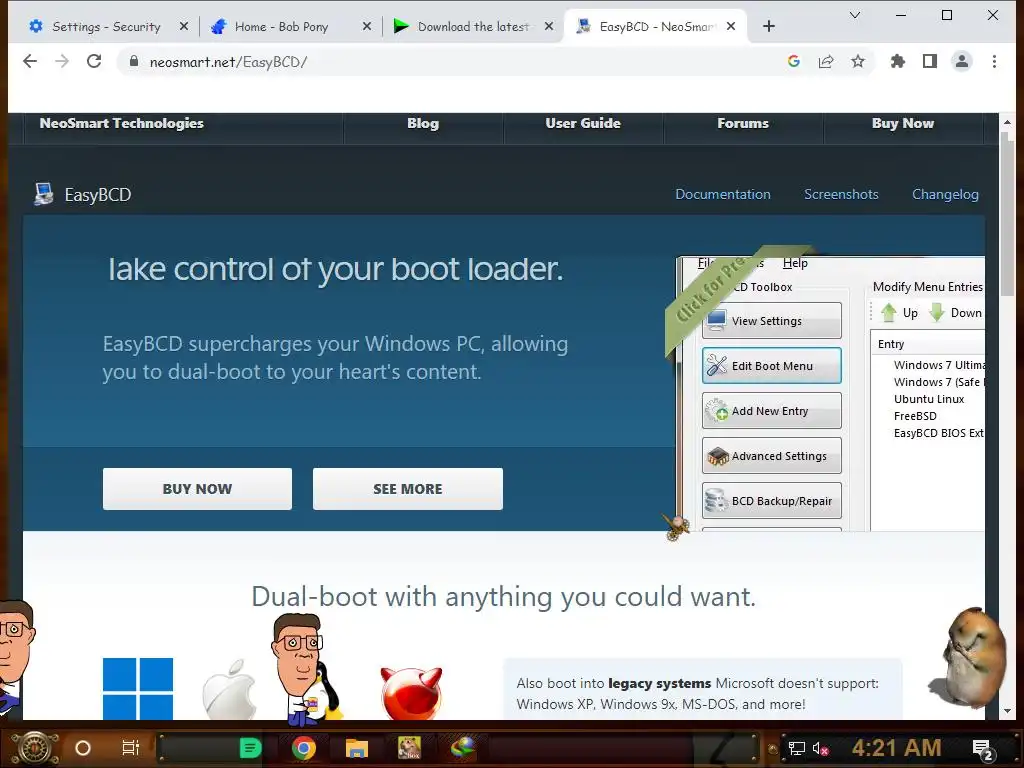Close the EasyBCD - NeoSmart tab

(x=731, y=27)
